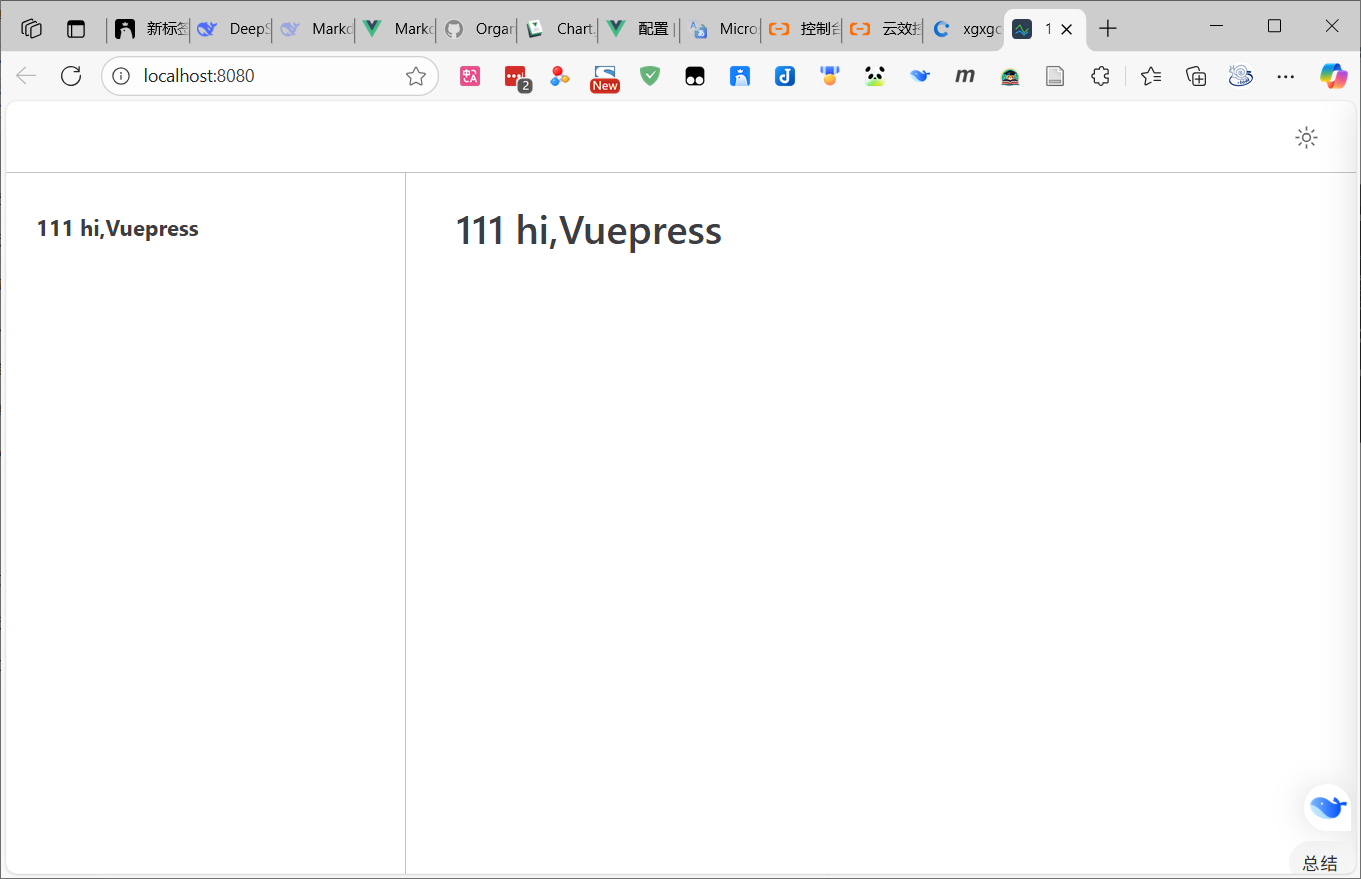This screenshot has height=879, width=1361.
Task: Click the site info icon in address bar
Action: pyautogui.click(x=121, y=76)
